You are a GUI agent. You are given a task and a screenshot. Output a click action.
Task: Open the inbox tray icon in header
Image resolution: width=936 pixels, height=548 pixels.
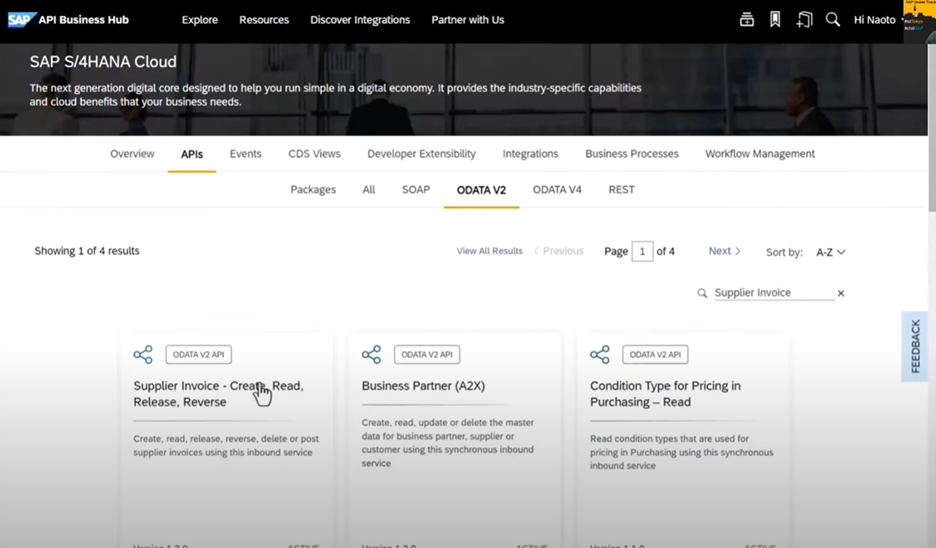(747, 20)
